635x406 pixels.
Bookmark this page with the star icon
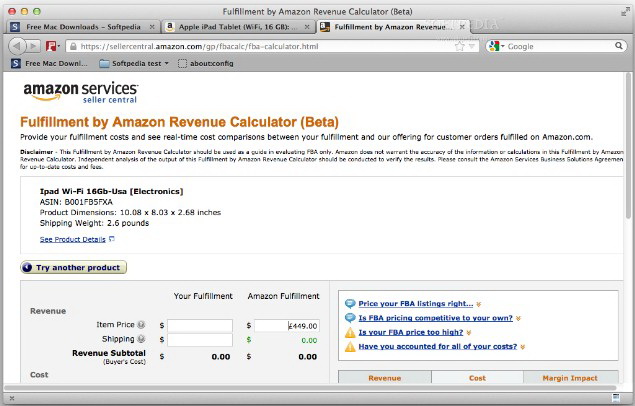click(x=460, y=46)
